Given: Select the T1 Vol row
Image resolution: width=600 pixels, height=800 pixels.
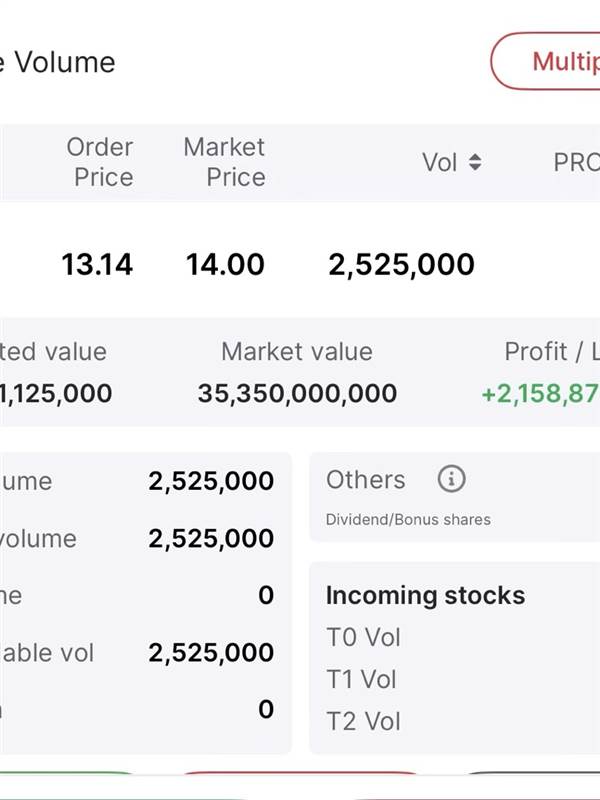Looking at the screenshot, I should tap(361, 679).
